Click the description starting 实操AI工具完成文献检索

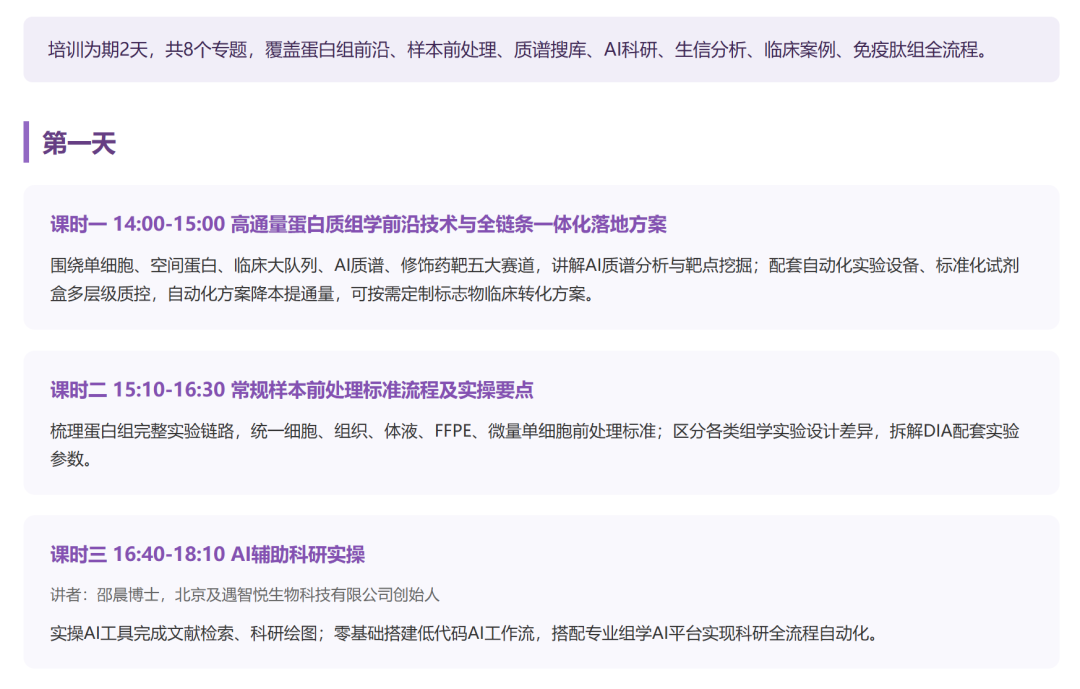click(x=466, y=633)
